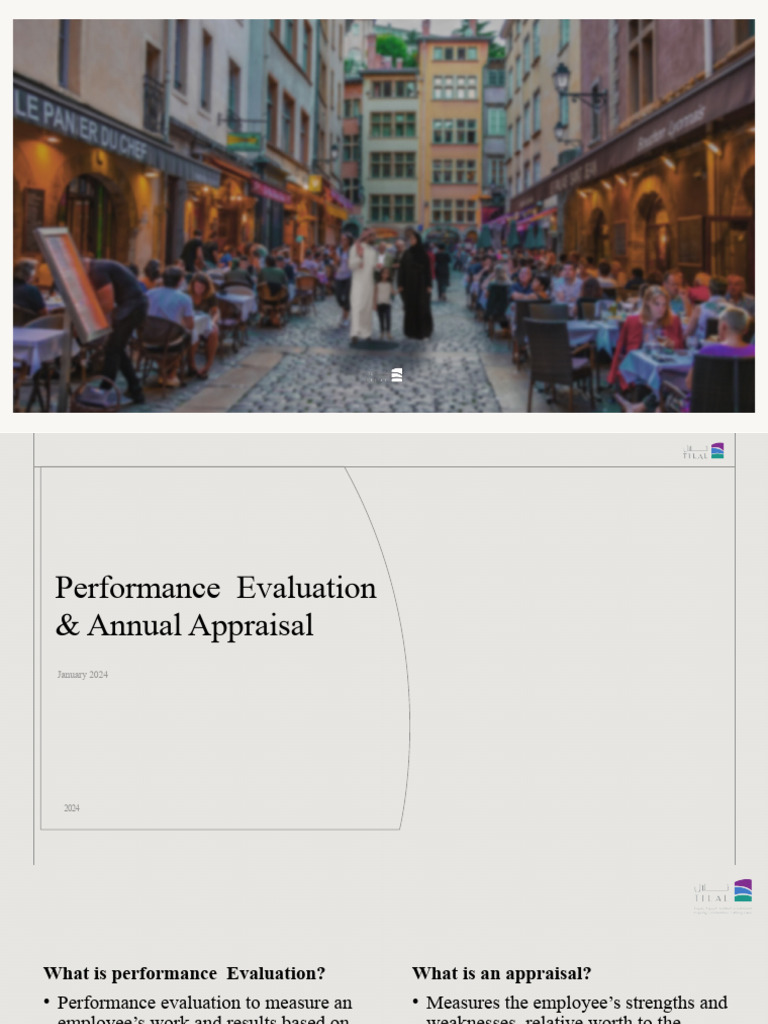Click bullet 'Measures the employee's strengths and'
Image resolution: width=768 pixels, height=1024 pixels.
click(577, 1002)
